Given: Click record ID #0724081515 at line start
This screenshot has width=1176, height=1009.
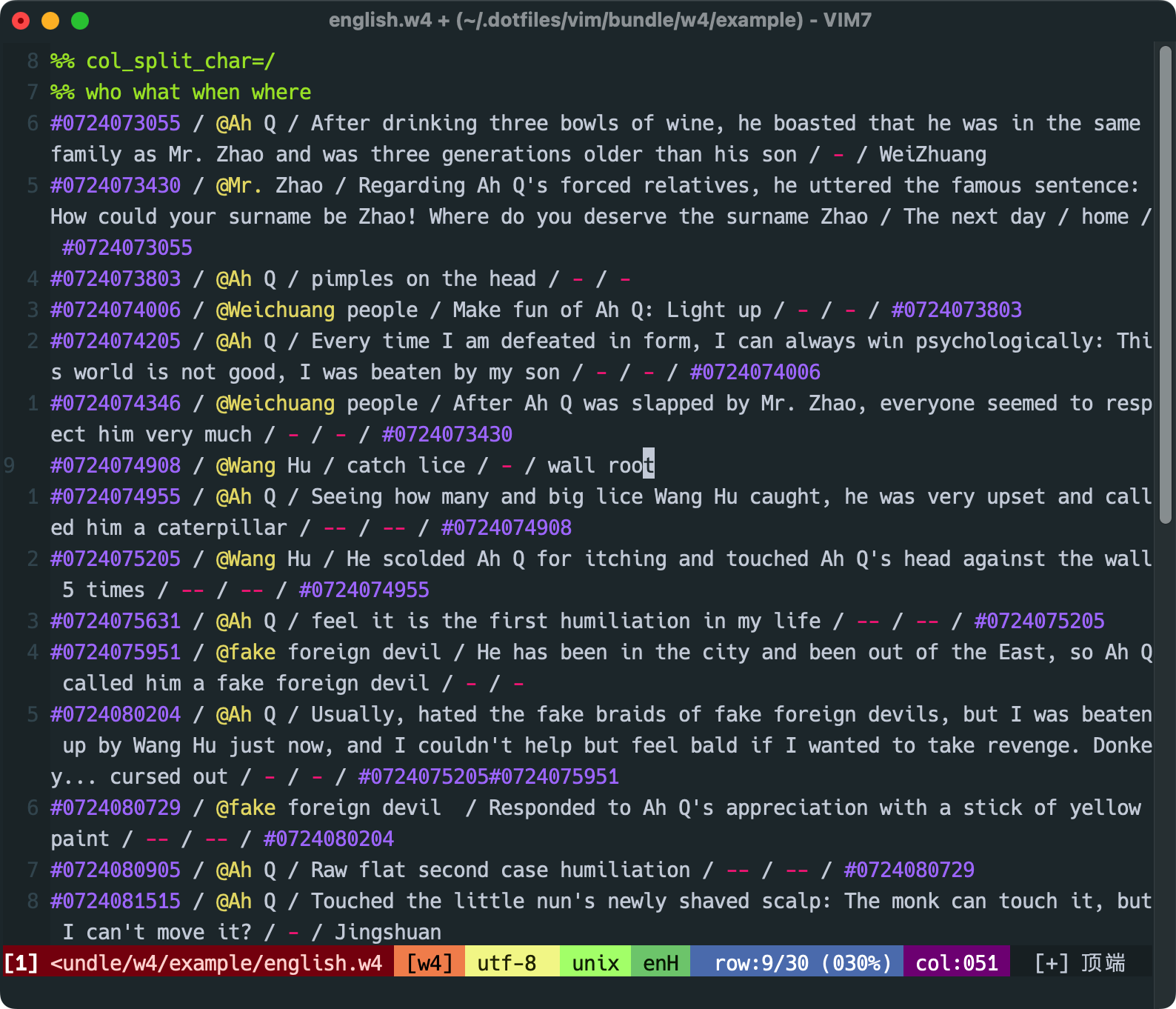Looking at the screenshot, I should click(116, 901).
